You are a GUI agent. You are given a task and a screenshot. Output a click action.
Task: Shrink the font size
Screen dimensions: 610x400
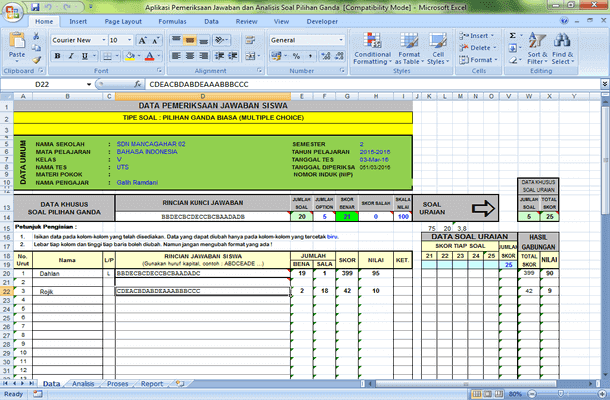(156, 40)
